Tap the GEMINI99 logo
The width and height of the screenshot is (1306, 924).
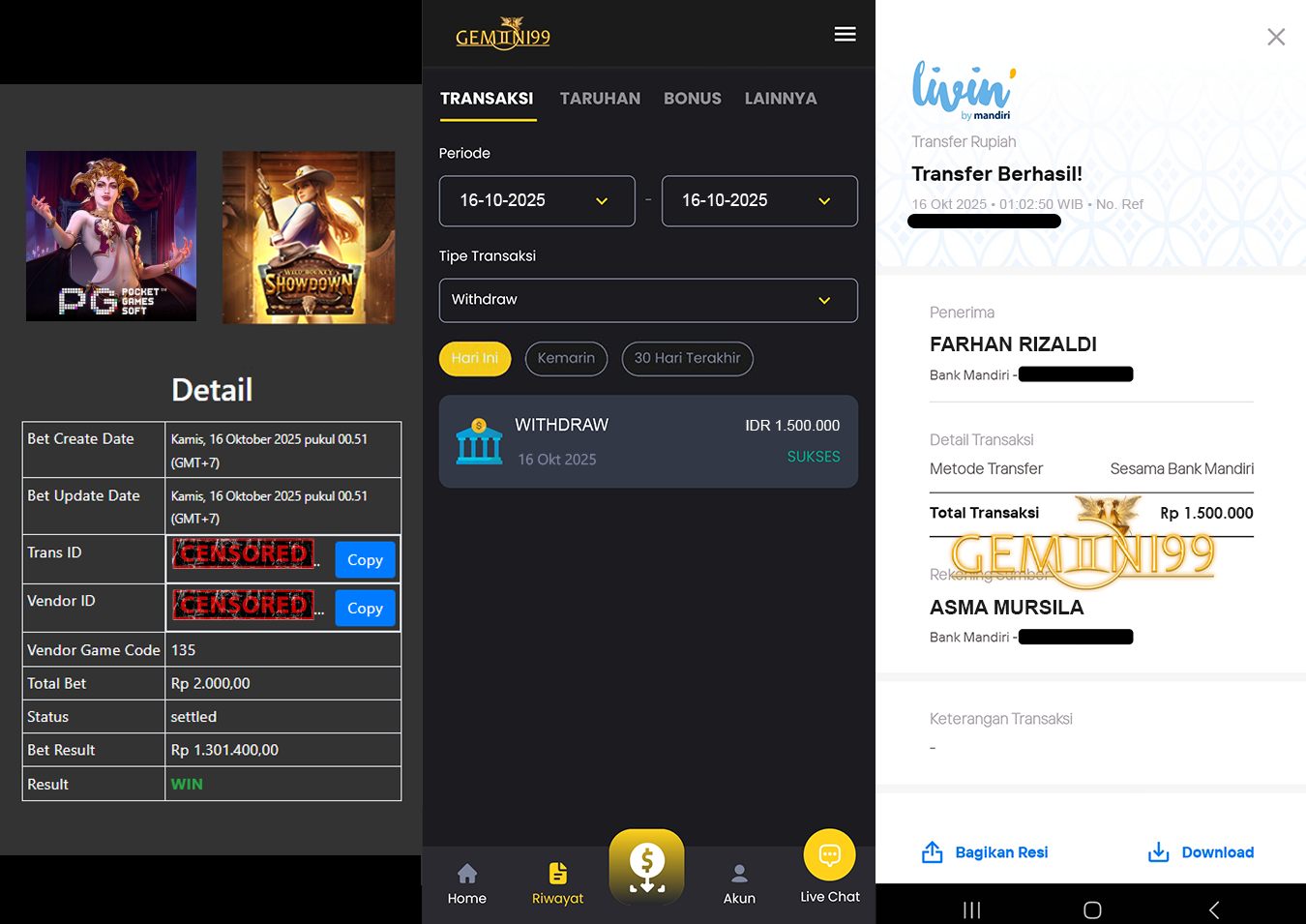[503, 34]
